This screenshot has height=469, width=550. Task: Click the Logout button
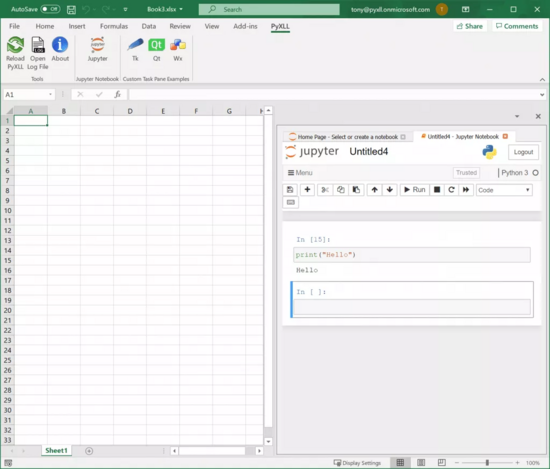click(x=523, y=152)
